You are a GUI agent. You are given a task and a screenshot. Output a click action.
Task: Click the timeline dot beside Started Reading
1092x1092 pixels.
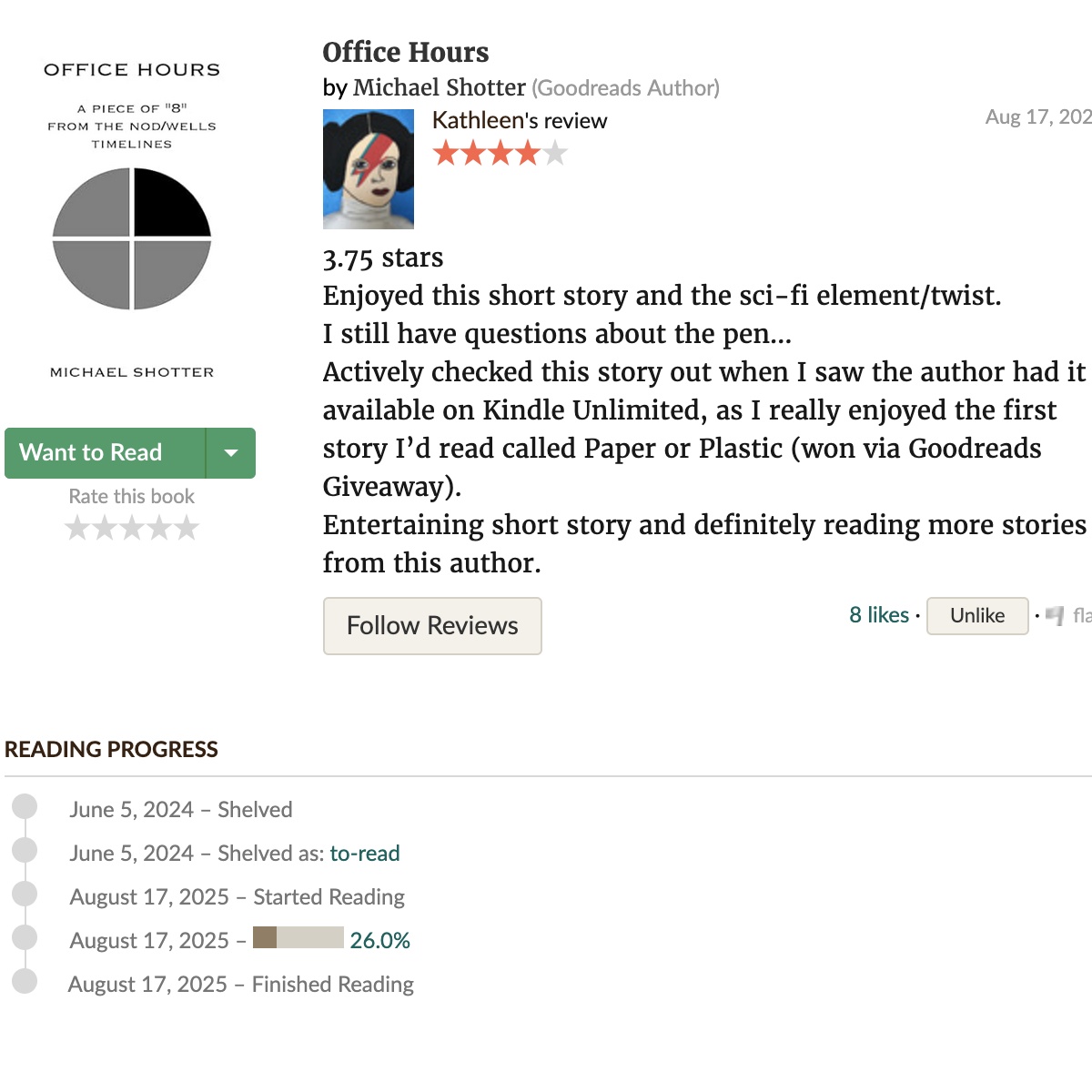click(x=25, y=894)
